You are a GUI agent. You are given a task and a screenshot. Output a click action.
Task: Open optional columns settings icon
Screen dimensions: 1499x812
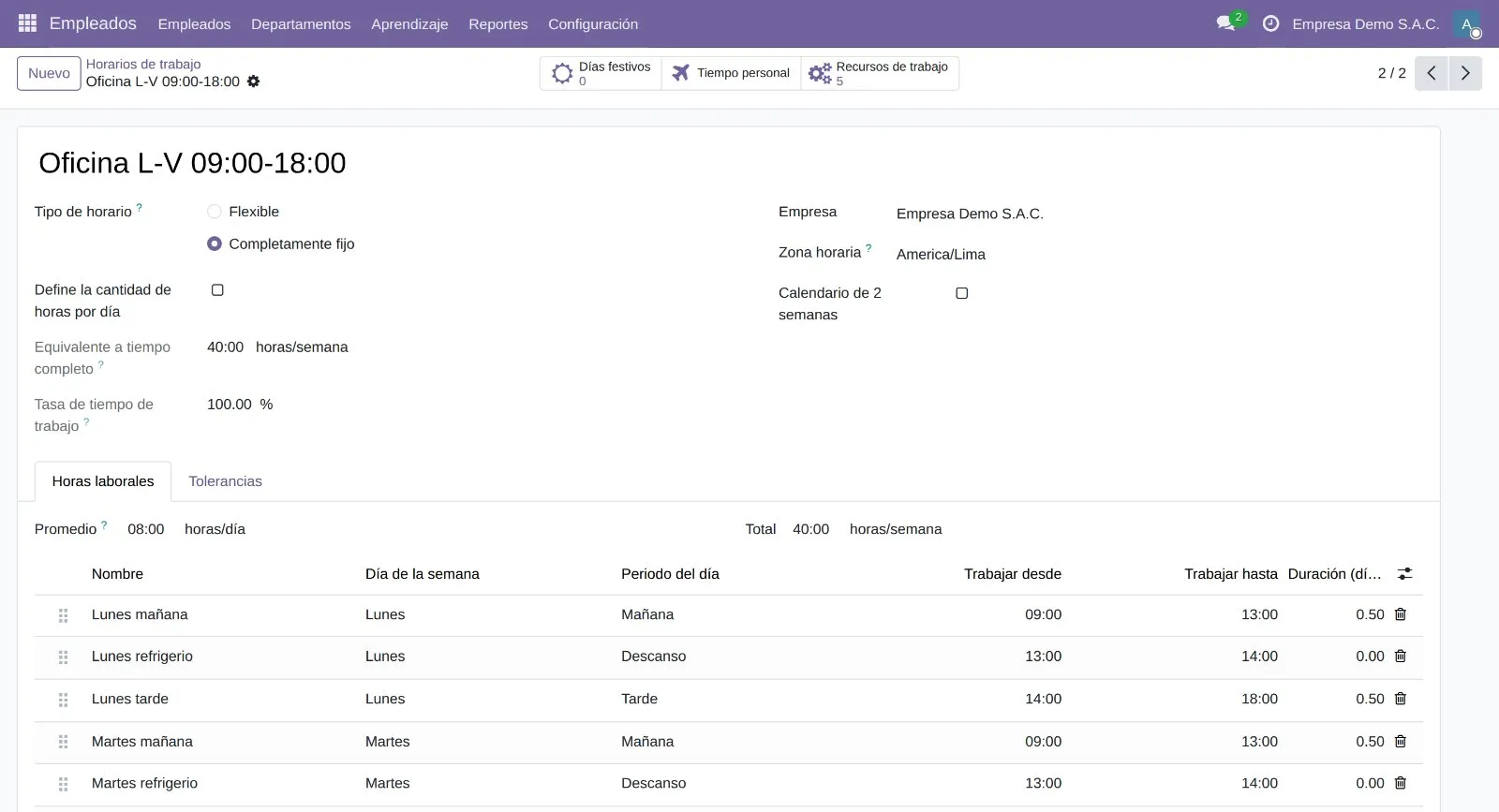1404,573
